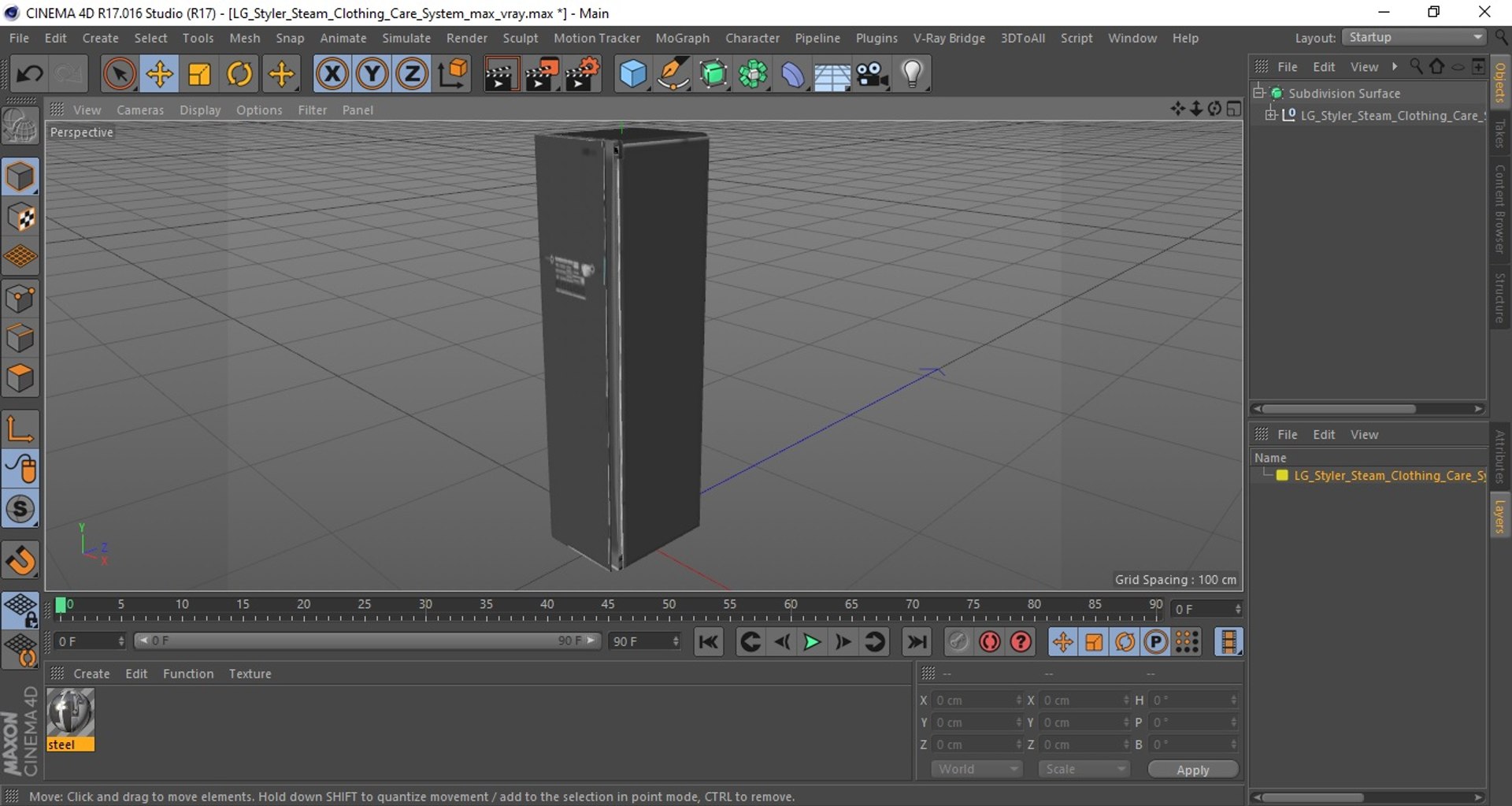Open Edit Render Settings icon
Screen dimensions: 1512x806
click(x=583, y=74)
